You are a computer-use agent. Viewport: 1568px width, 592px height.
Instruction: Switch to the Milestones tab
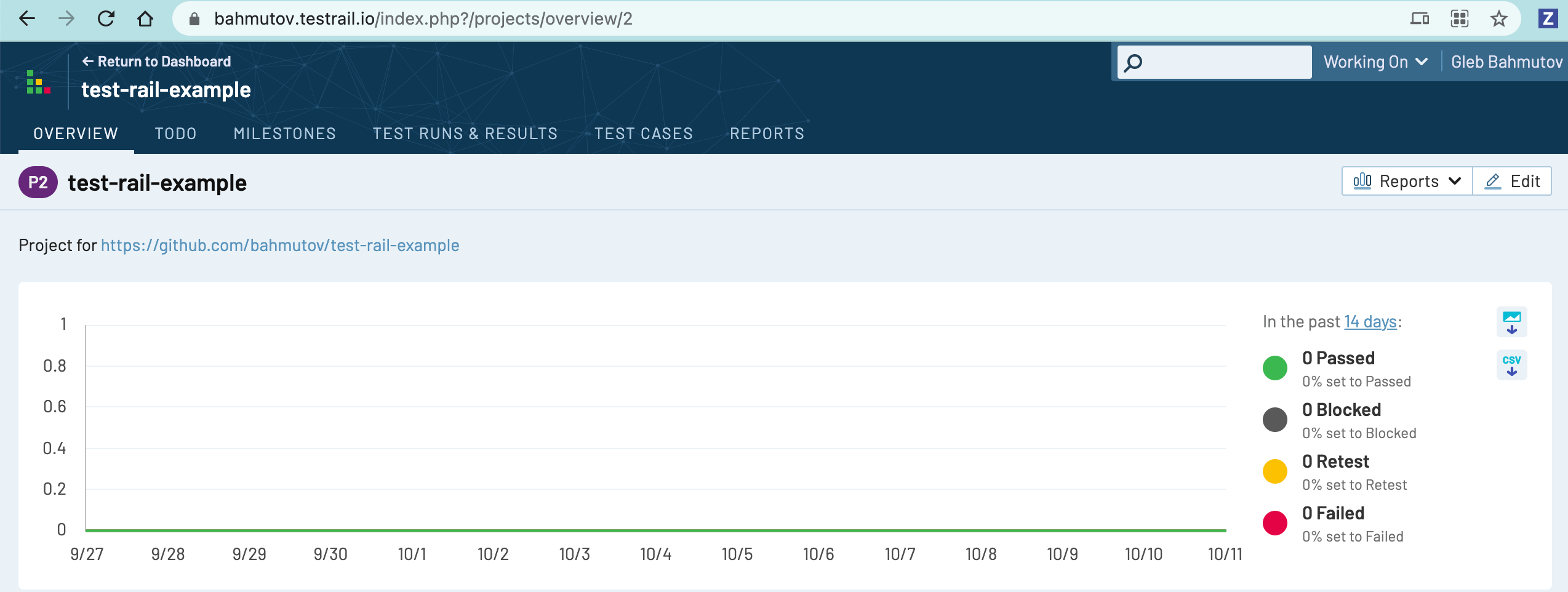[284, 134]
